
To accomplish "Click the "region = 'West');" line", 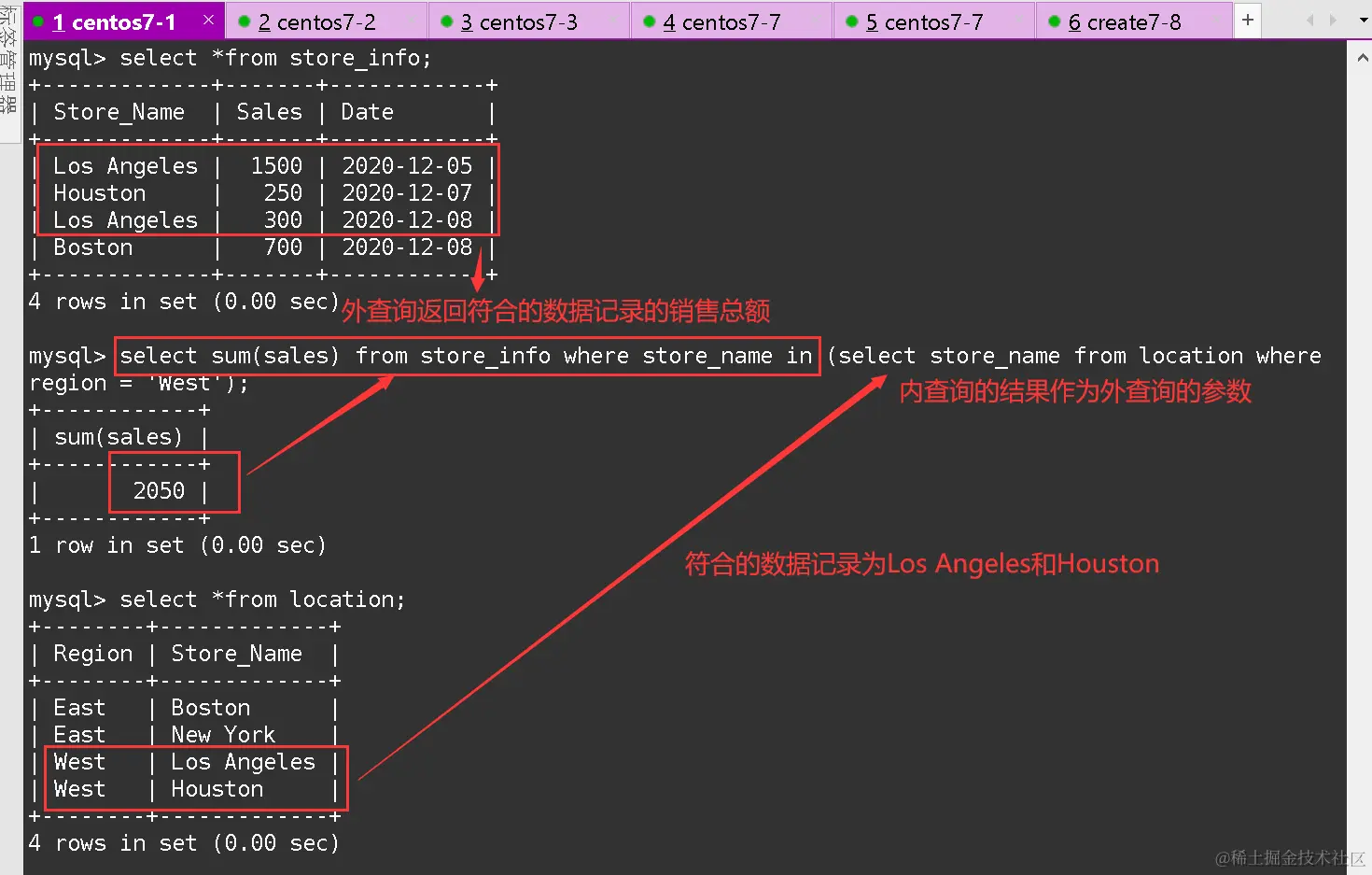I will 139,383.
